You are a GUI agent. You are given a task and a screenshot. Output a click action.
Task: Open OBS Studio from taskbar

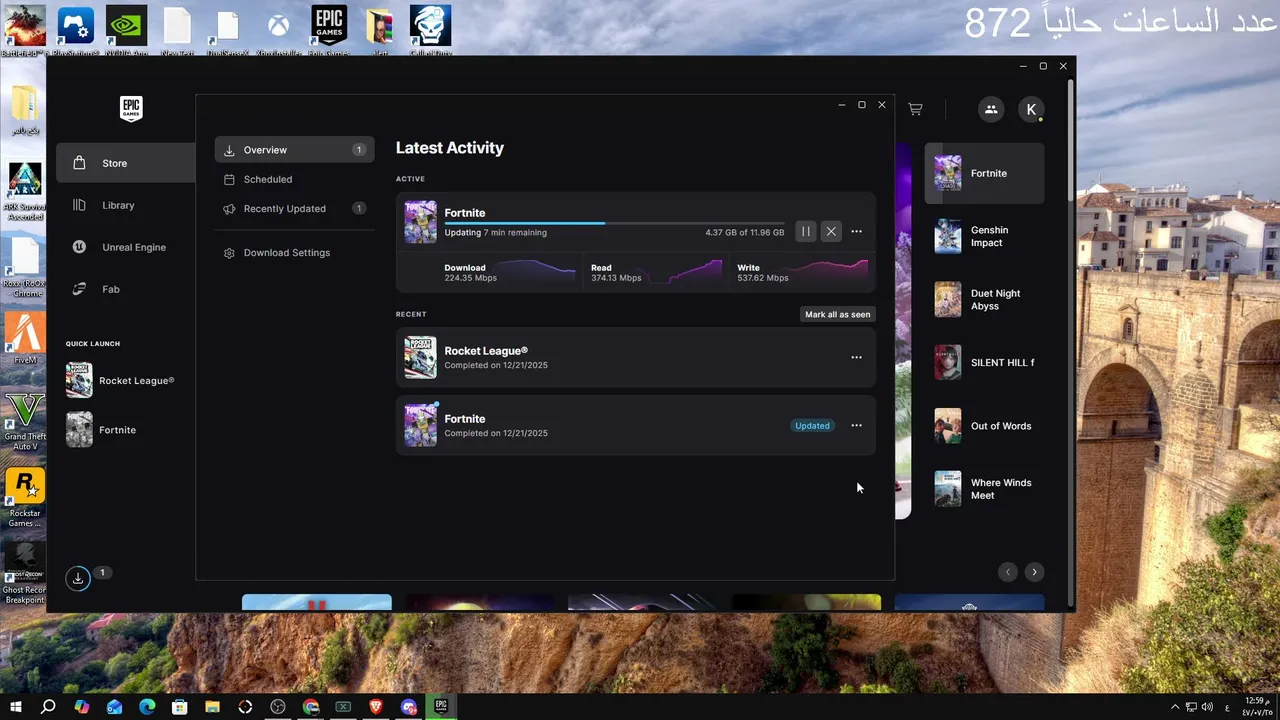click(x=278, y=706)
